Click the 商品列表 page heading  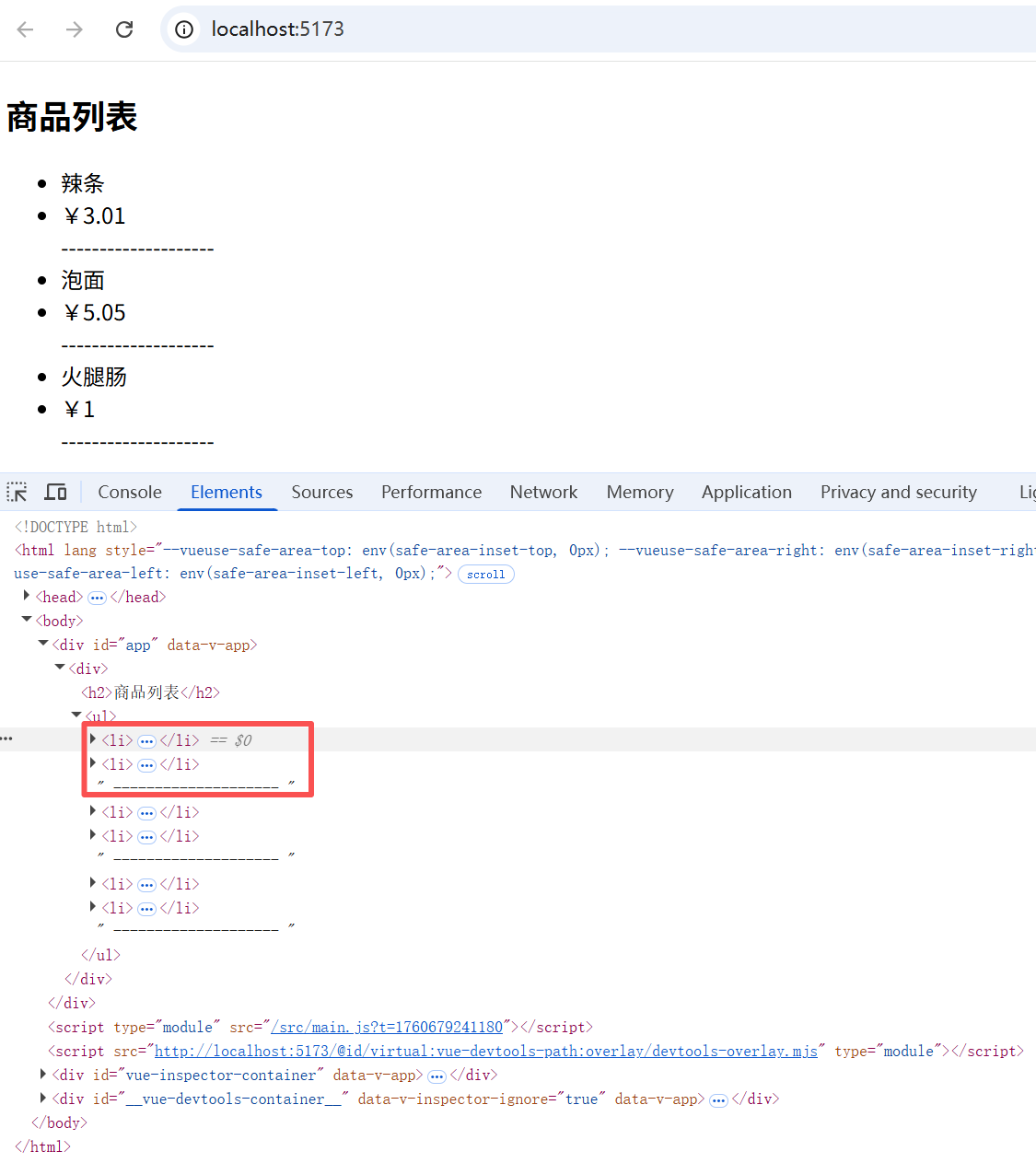click(72, 117)
